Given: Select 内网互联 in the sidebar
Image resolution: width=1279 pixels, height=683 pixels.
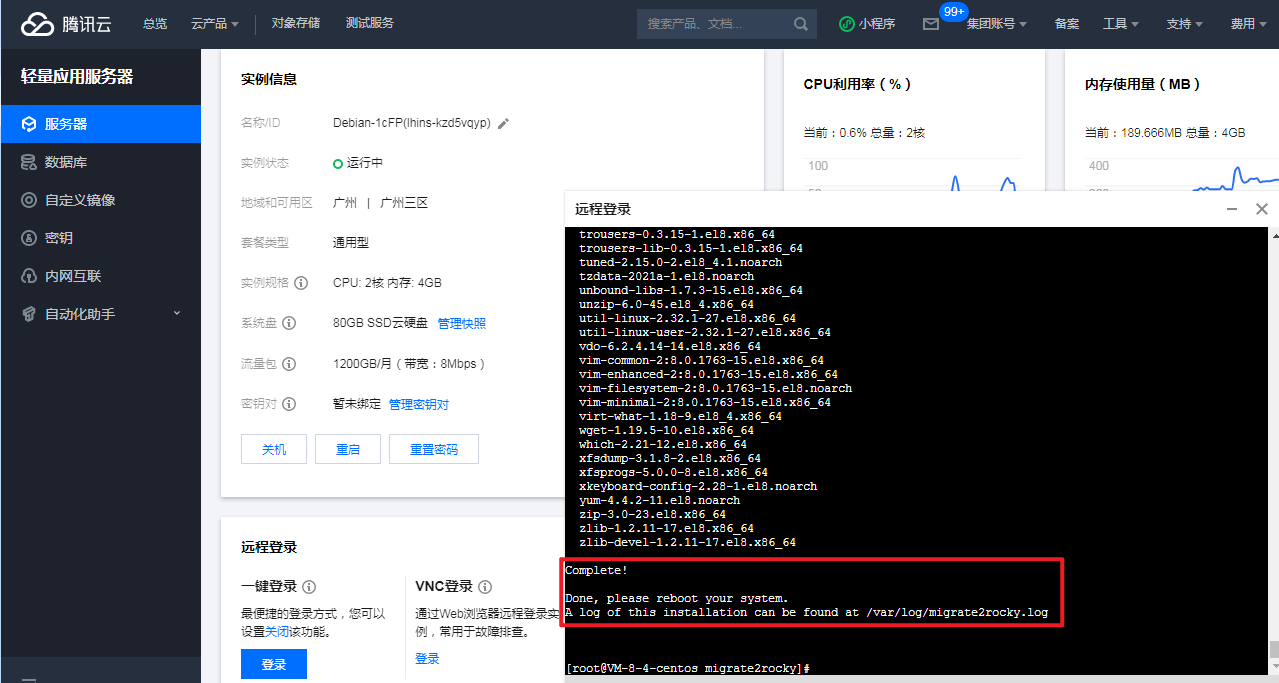Looking at the screenshot, I should point(100,276).
